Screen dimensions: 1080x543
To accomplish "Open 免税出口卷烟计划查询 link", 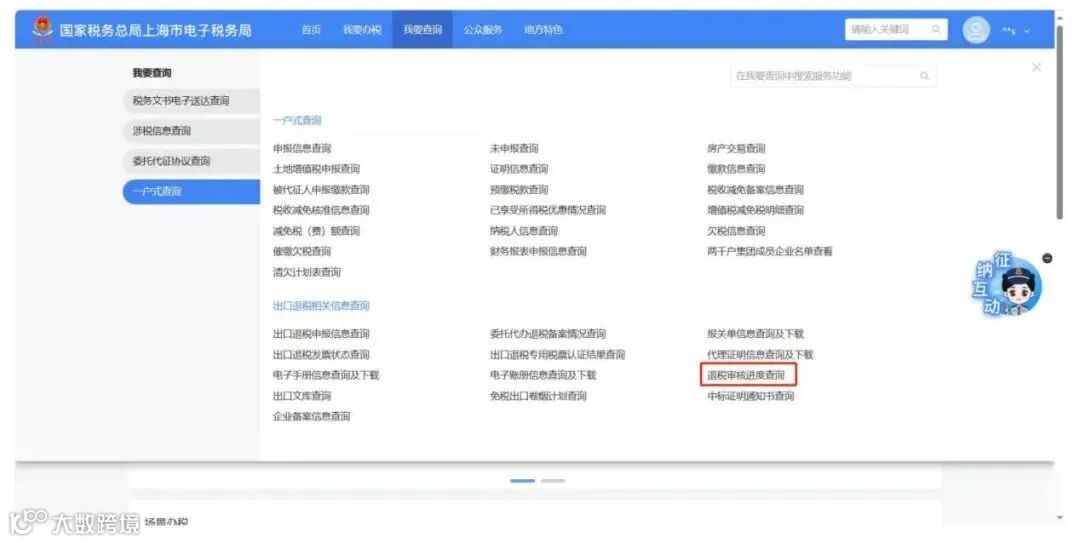I will click(538, 396).
